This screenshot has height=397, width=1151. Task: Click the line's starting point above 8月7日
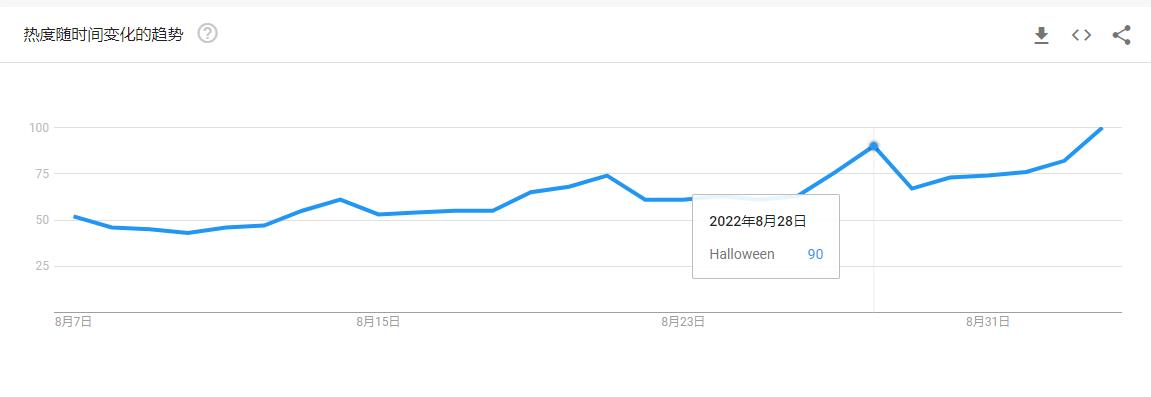(75, 216)
